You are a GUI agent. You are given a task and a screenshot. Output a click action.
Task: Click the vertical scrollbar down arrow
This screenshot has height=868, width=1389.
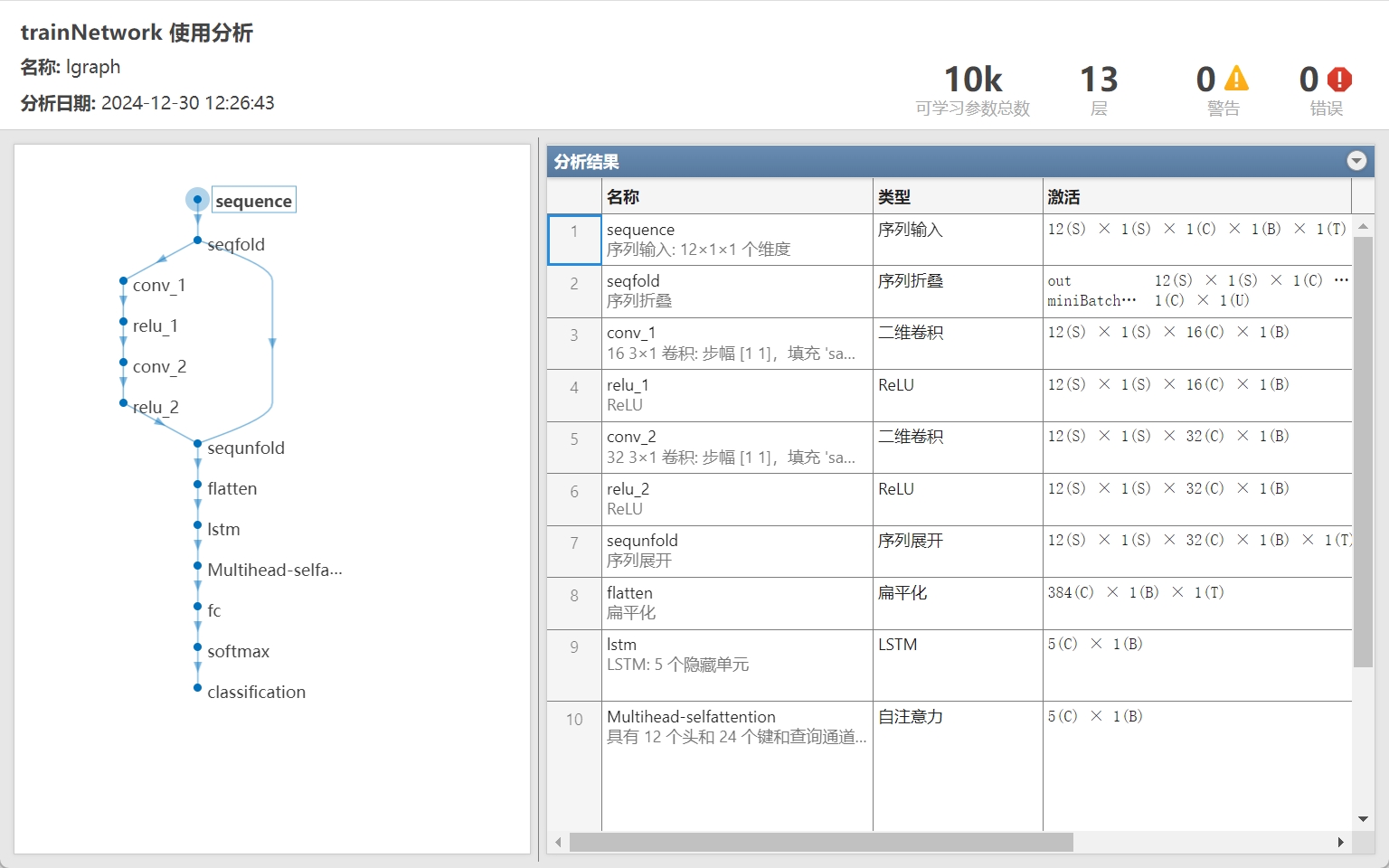click(1363, 818)
